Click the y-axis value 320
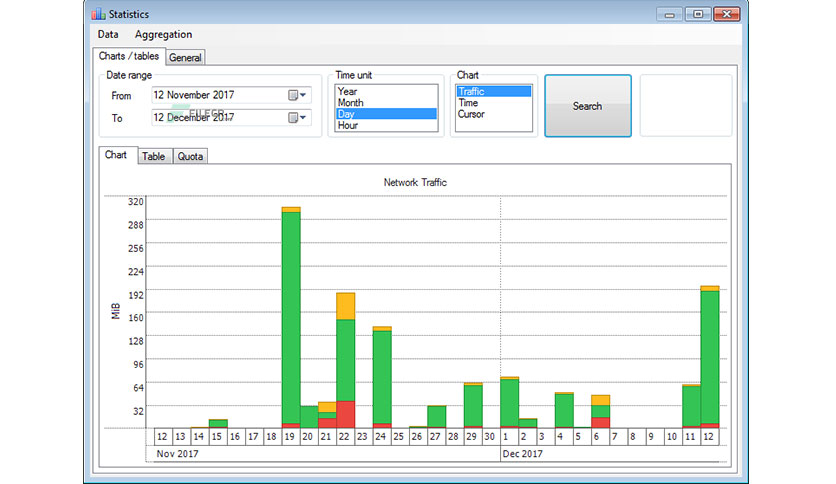 coord(135,201)
